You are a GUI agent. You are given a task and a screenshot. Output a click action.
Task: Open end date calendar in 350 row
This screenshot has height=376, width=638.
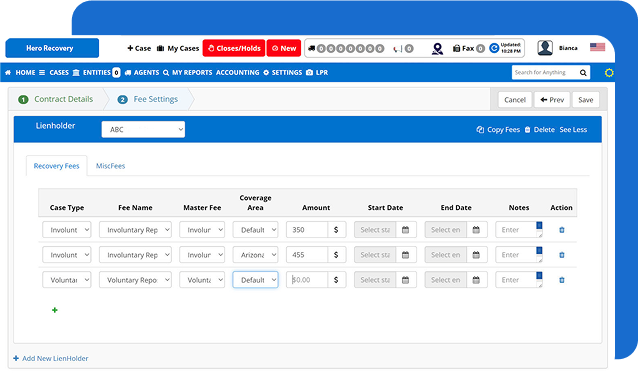pyautogui.click(x=476, y=230)
